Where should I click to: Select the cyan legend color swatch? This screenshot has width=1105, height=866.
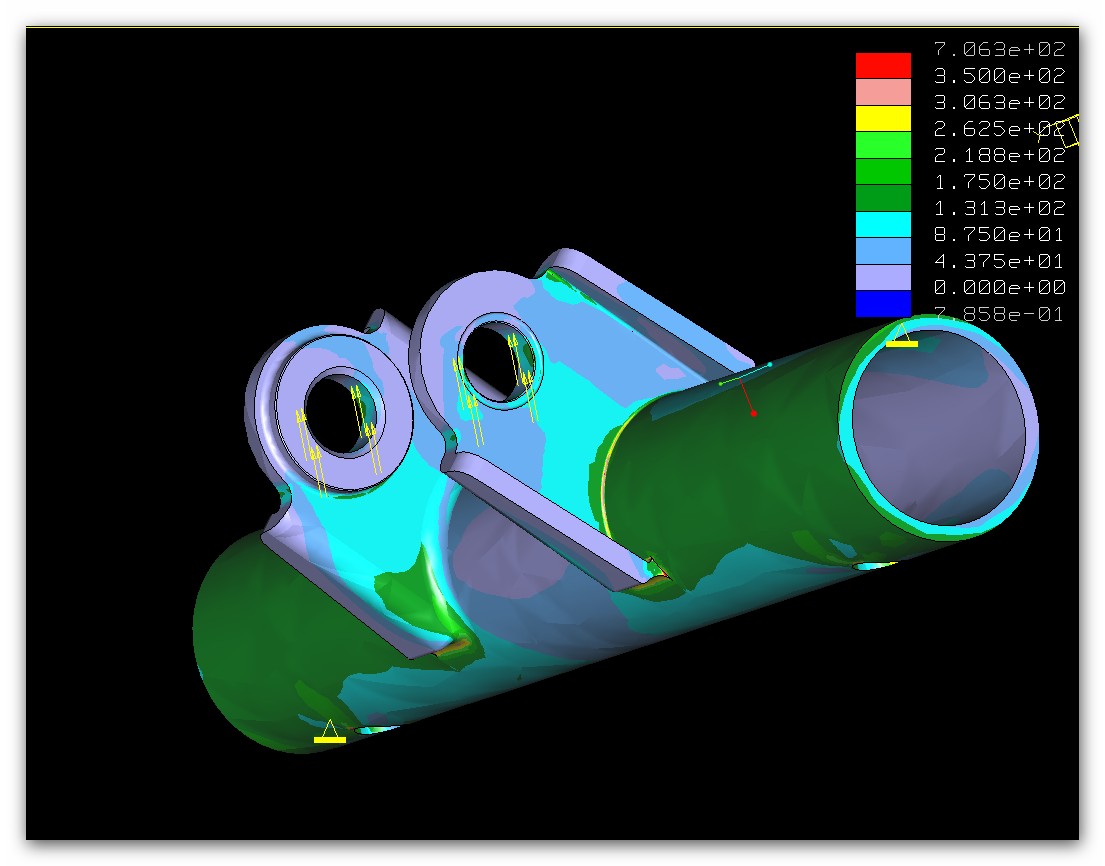click(883, 224)
